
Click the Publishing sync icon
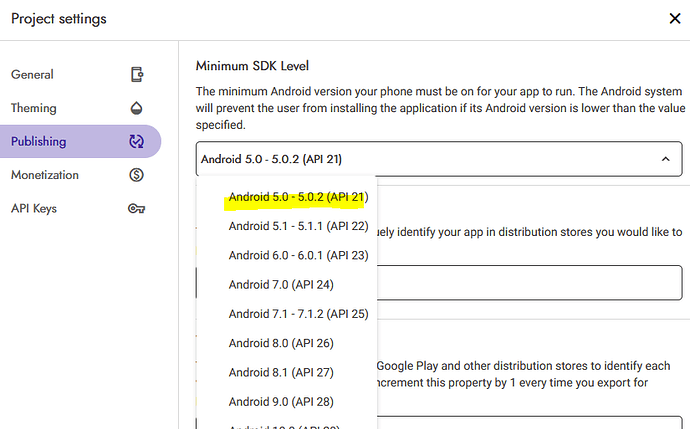point(137,142)
